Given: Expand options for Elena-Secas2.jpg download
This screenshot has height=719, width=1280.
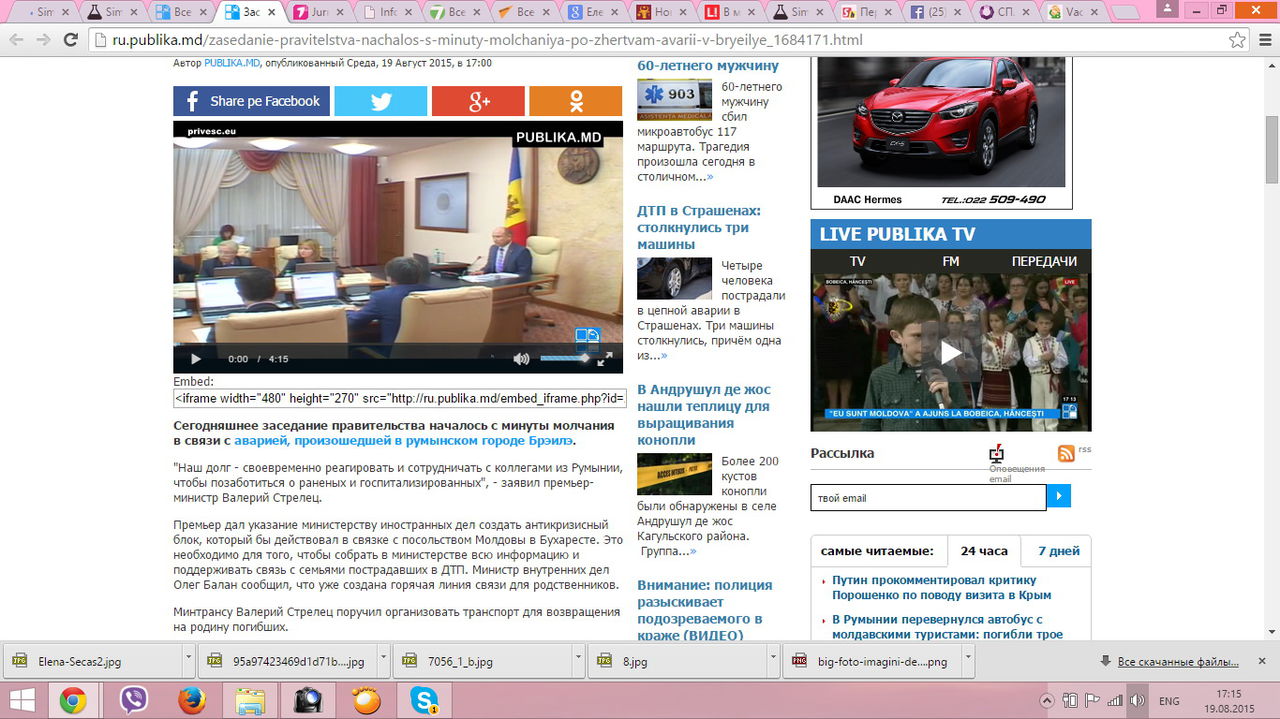Looking at the screenshot, I should [188, 661].
